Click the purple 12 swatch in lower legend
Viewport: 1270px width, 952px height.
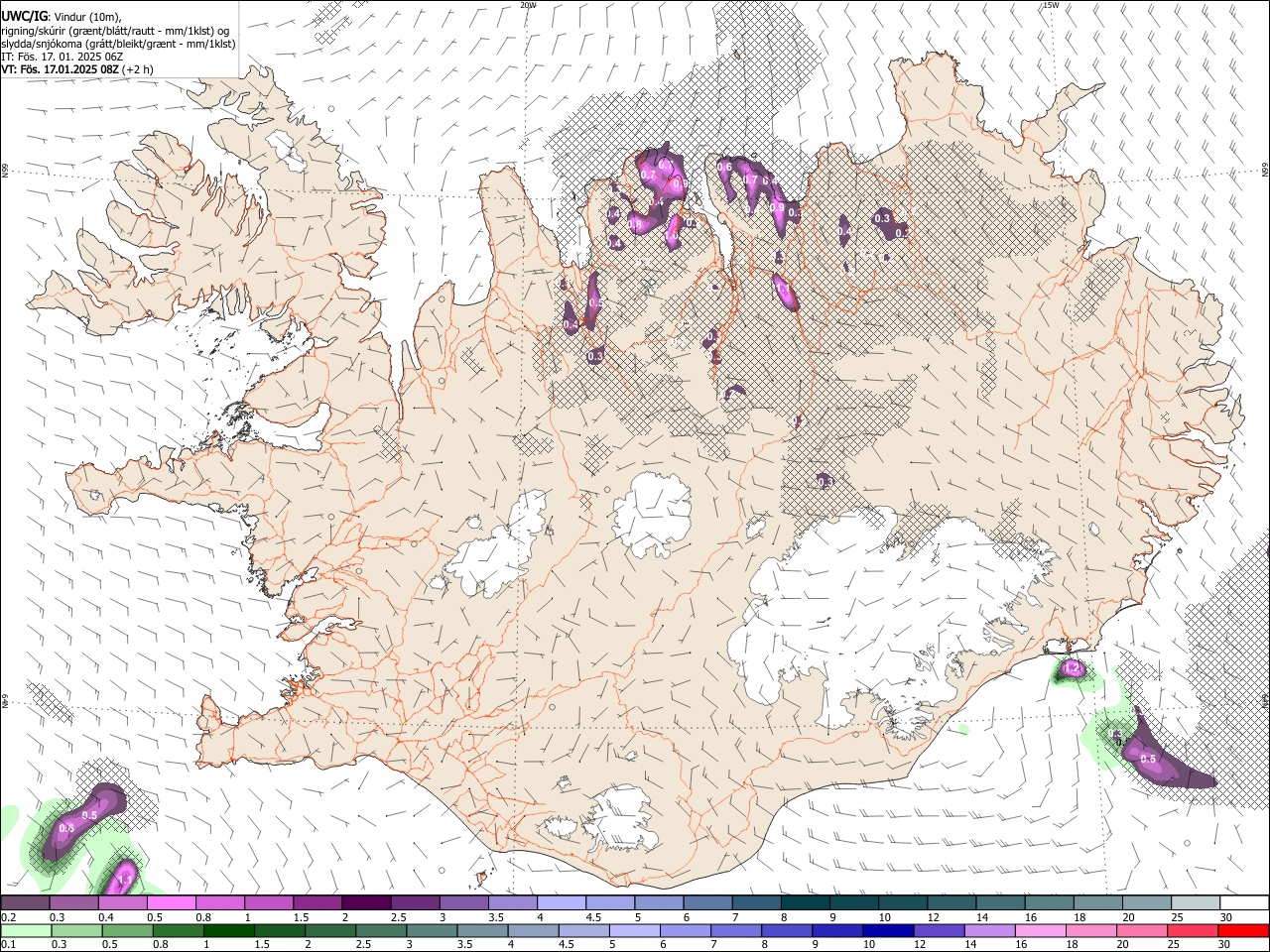coord(939,930)
